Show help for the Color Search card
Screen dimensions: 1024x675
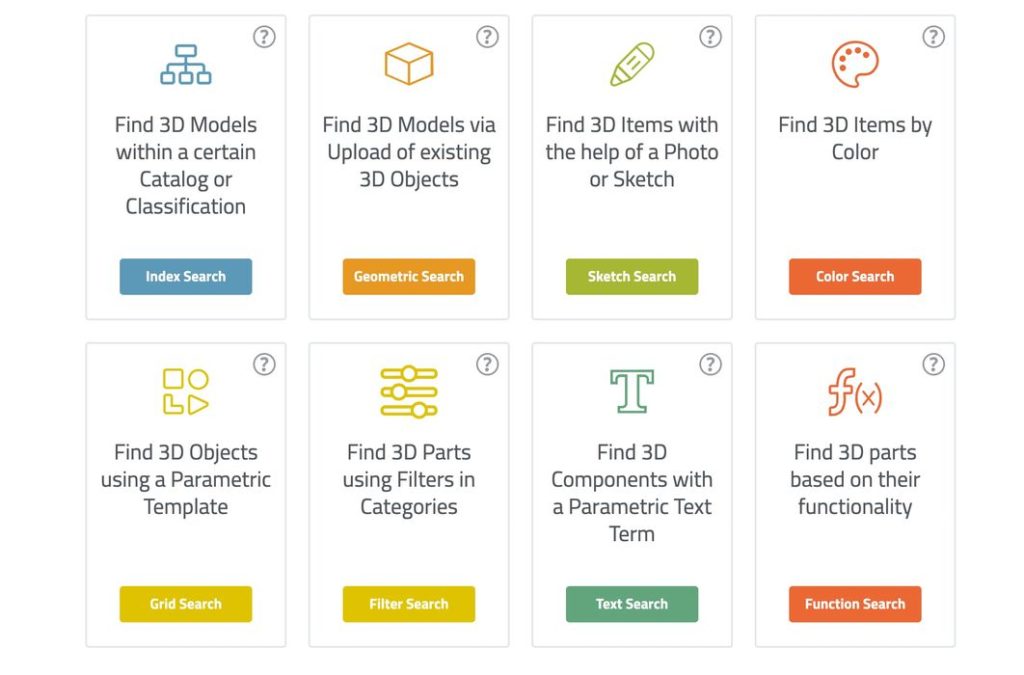933,37
